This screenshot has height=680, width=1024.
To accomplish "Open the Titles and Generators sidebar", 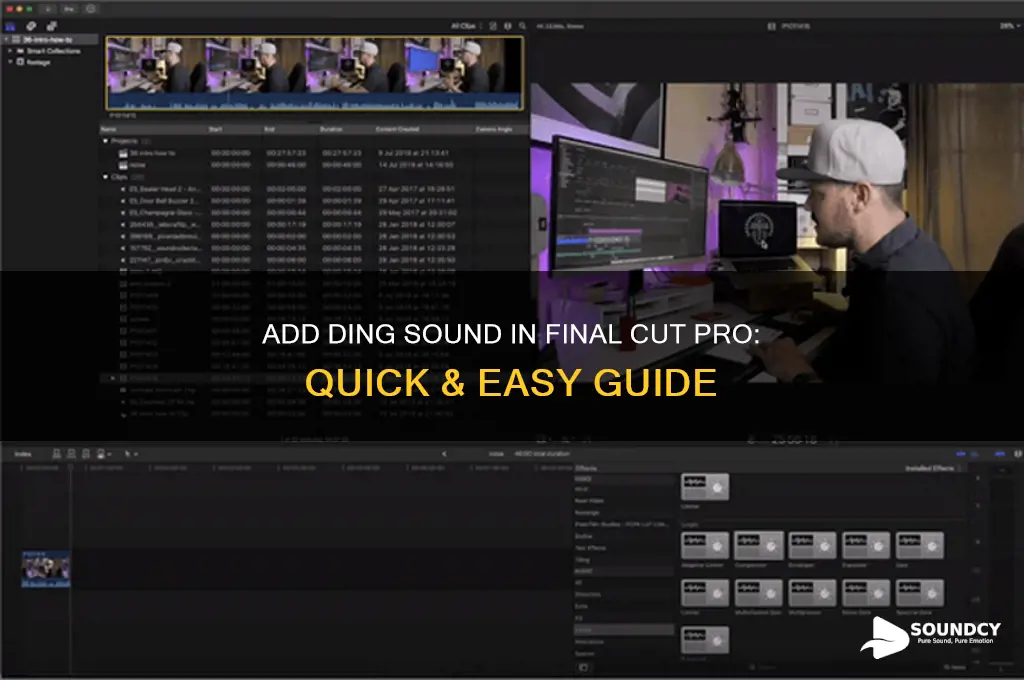I will coord(51,26).
